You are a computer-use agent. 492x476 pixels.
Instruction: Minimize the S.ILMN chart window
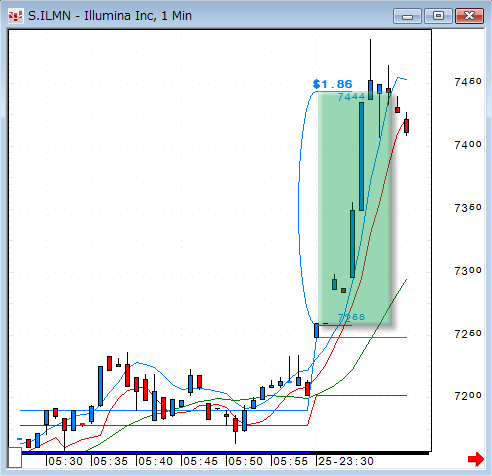(407, 16)
